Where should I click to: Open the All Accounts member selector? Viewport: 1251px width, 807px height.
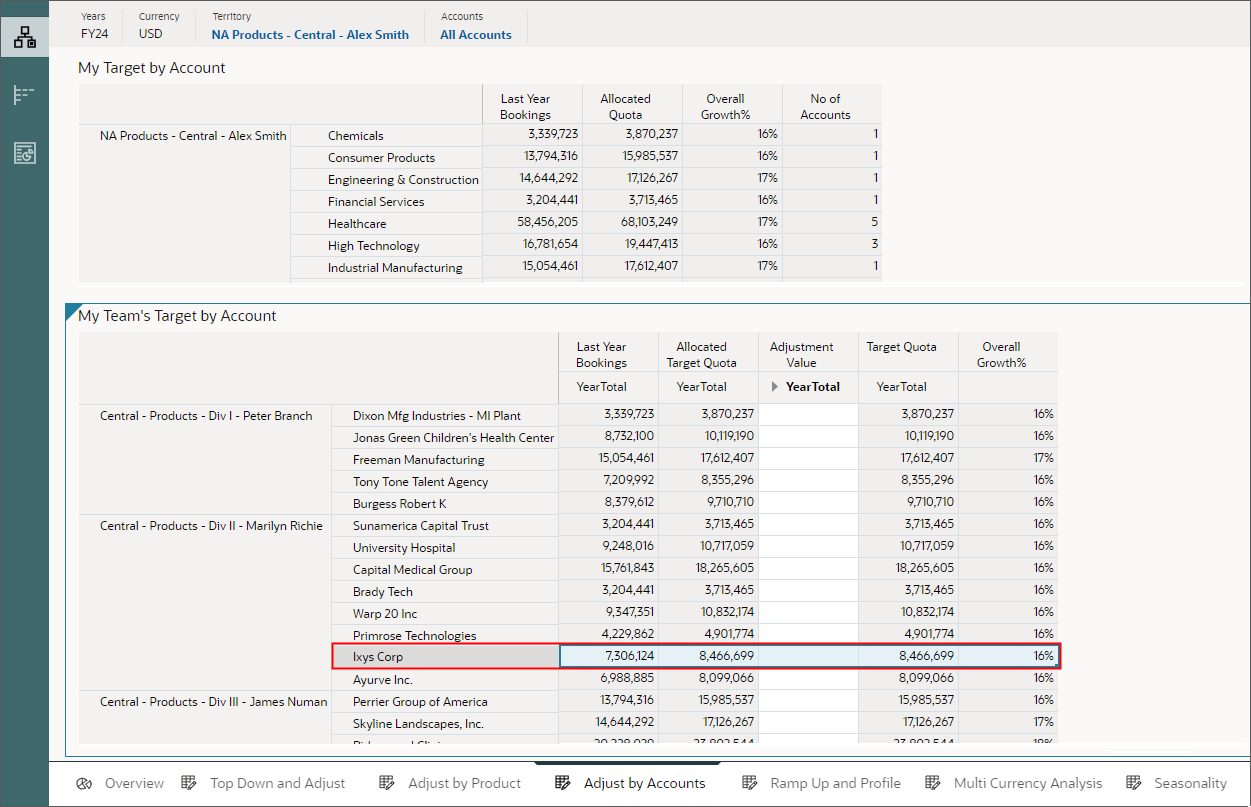point(476,34)
